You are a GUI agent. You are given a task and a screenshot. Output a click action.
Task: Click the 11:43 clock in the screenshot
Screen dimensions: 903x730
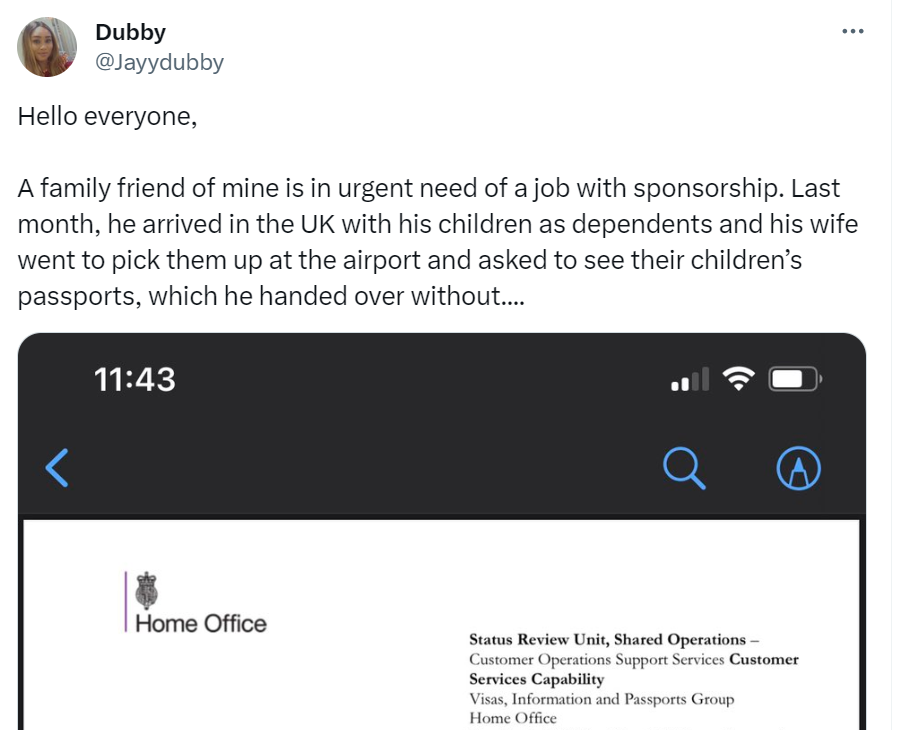click(134, 379)
